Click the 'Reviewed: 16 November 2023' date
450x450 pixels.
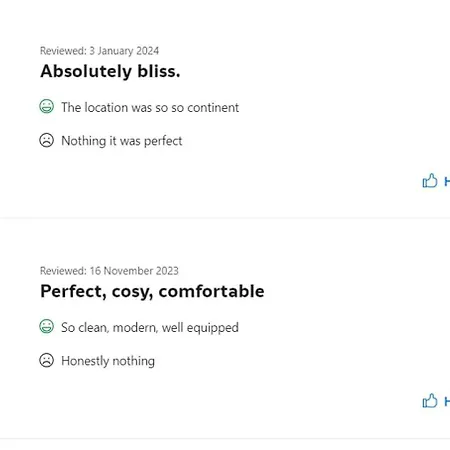click(x=109, y=271)
